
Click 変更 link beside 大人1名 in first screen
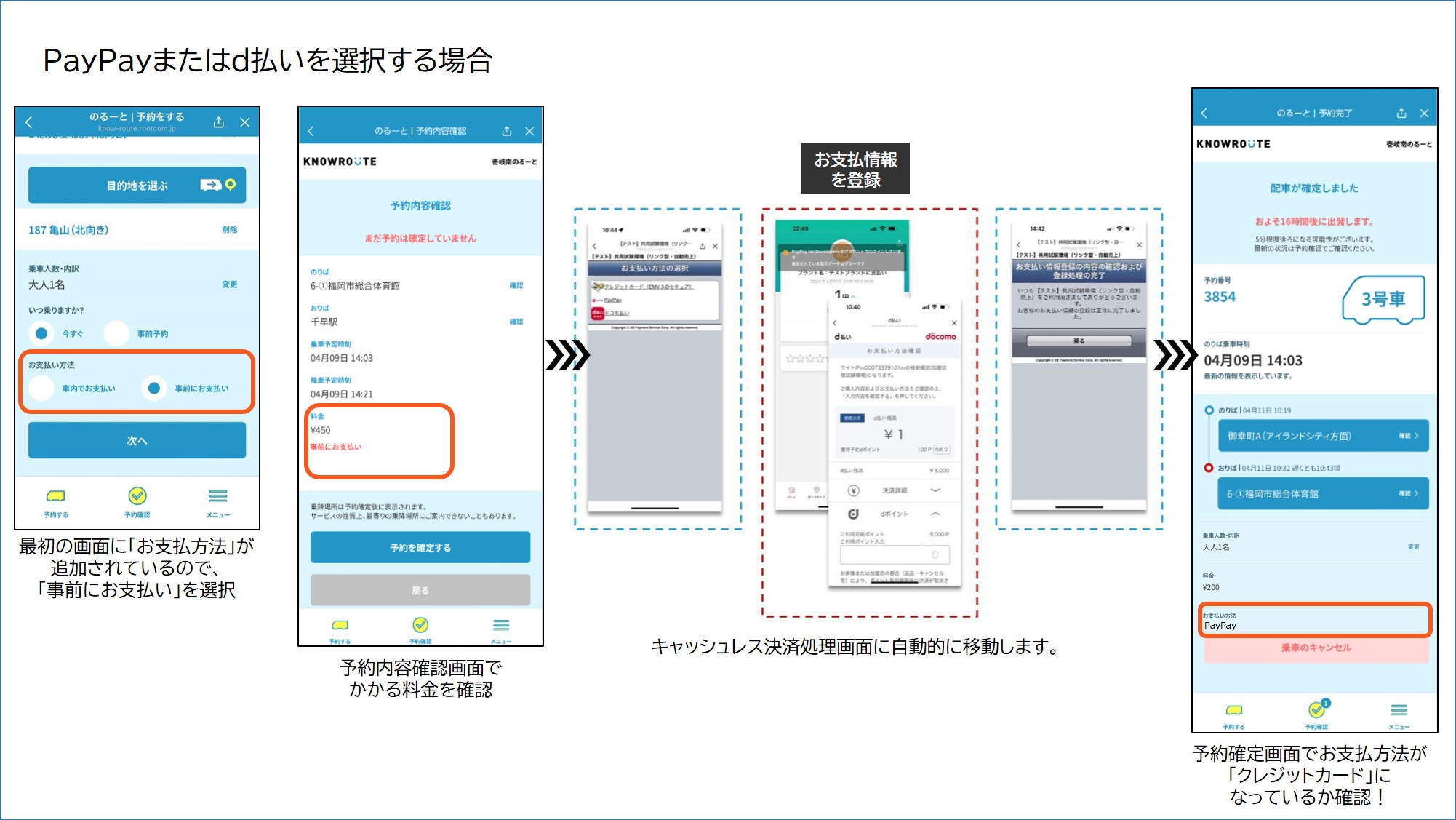click(230, 284)
